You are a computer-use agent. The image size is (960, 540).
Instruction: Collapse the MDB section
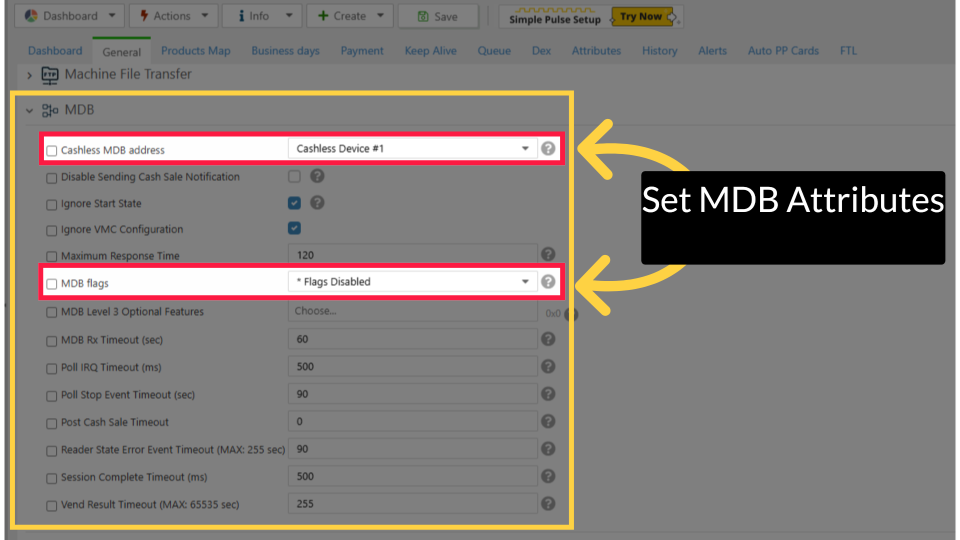[x=29, y=111]
